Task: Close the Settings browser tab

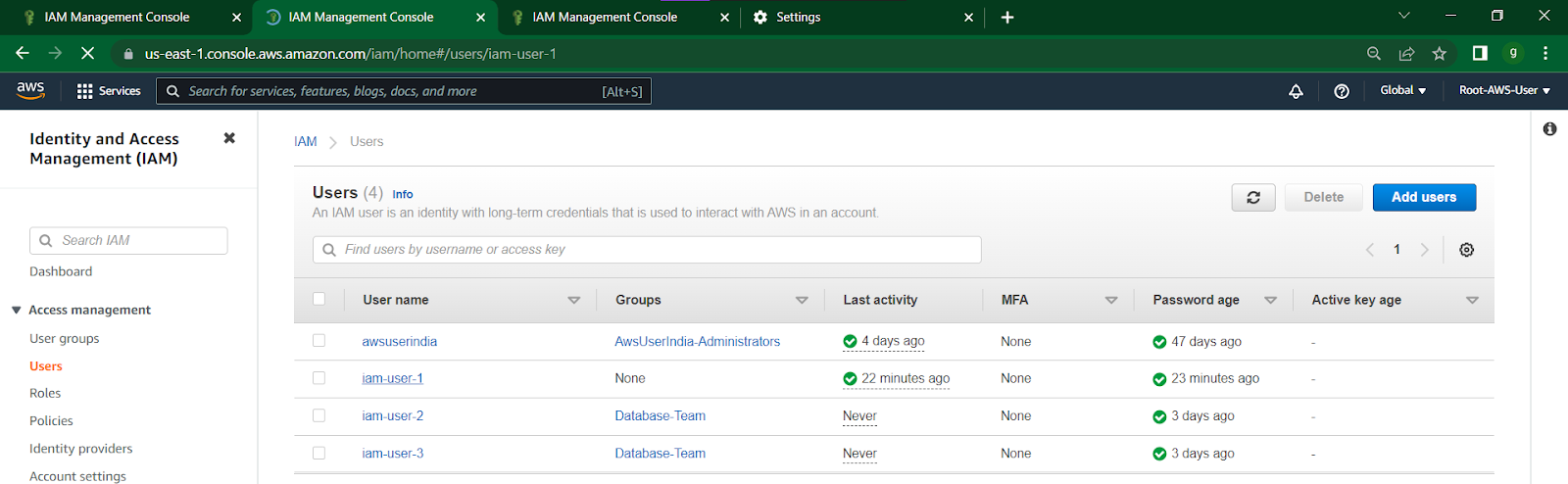Action: 968,17
